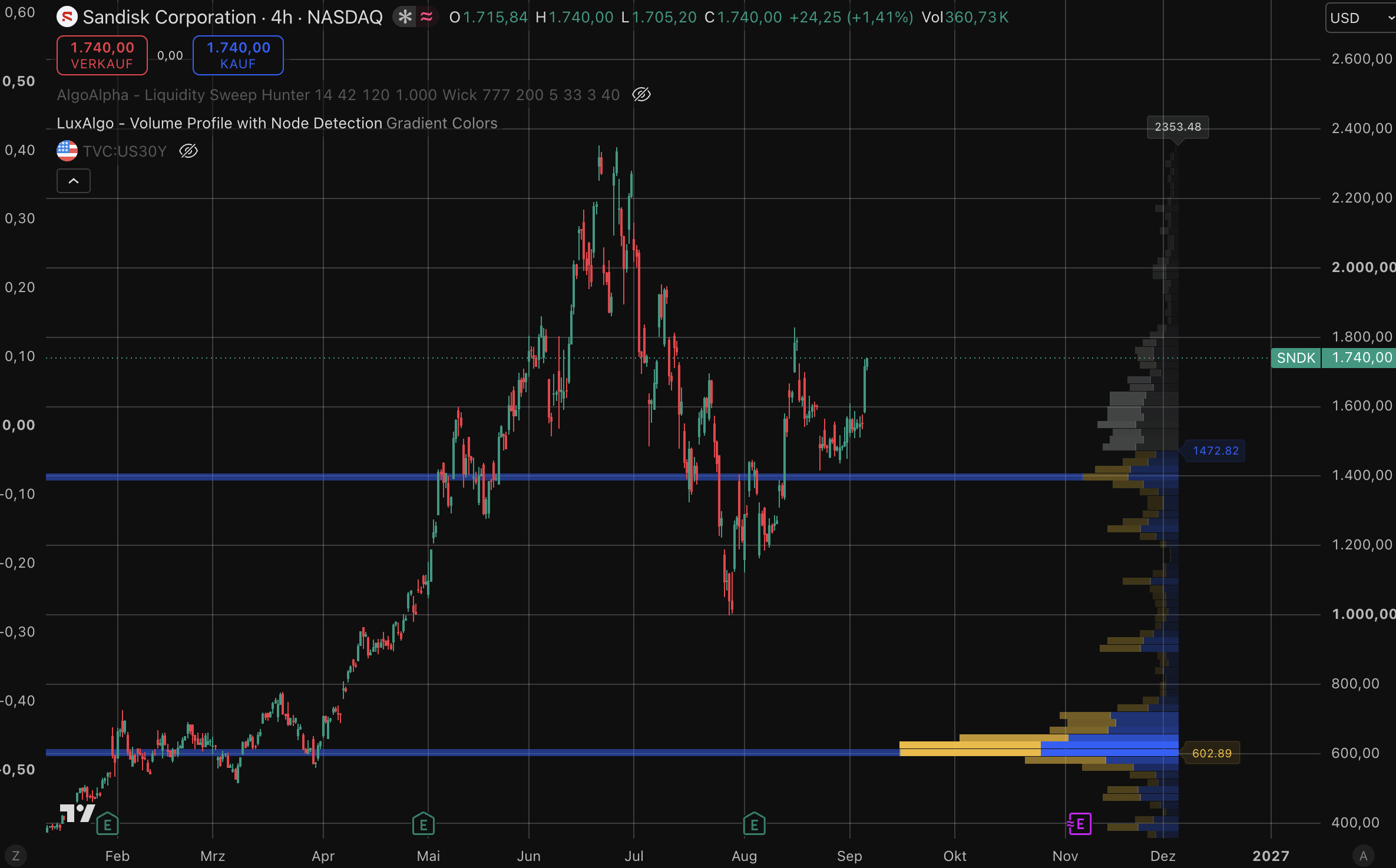Image resolution: width=1396 pixels, height=868 pixels.
Task: Open the earnings marker near May
Action: coord(423,824)
